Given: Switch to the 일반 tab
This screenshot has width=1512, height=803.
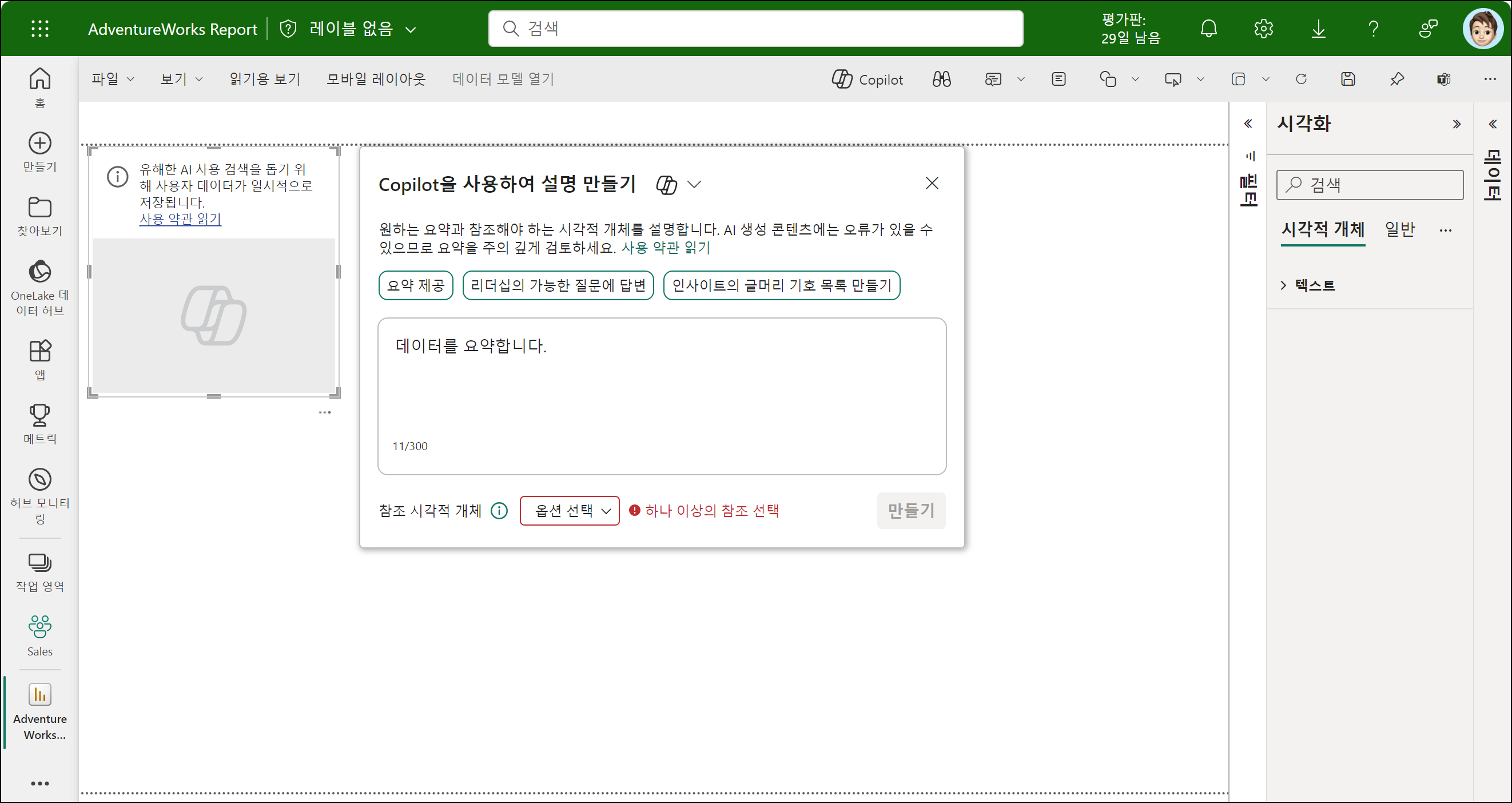Looking at the screenshot, I should [1399, 229].
